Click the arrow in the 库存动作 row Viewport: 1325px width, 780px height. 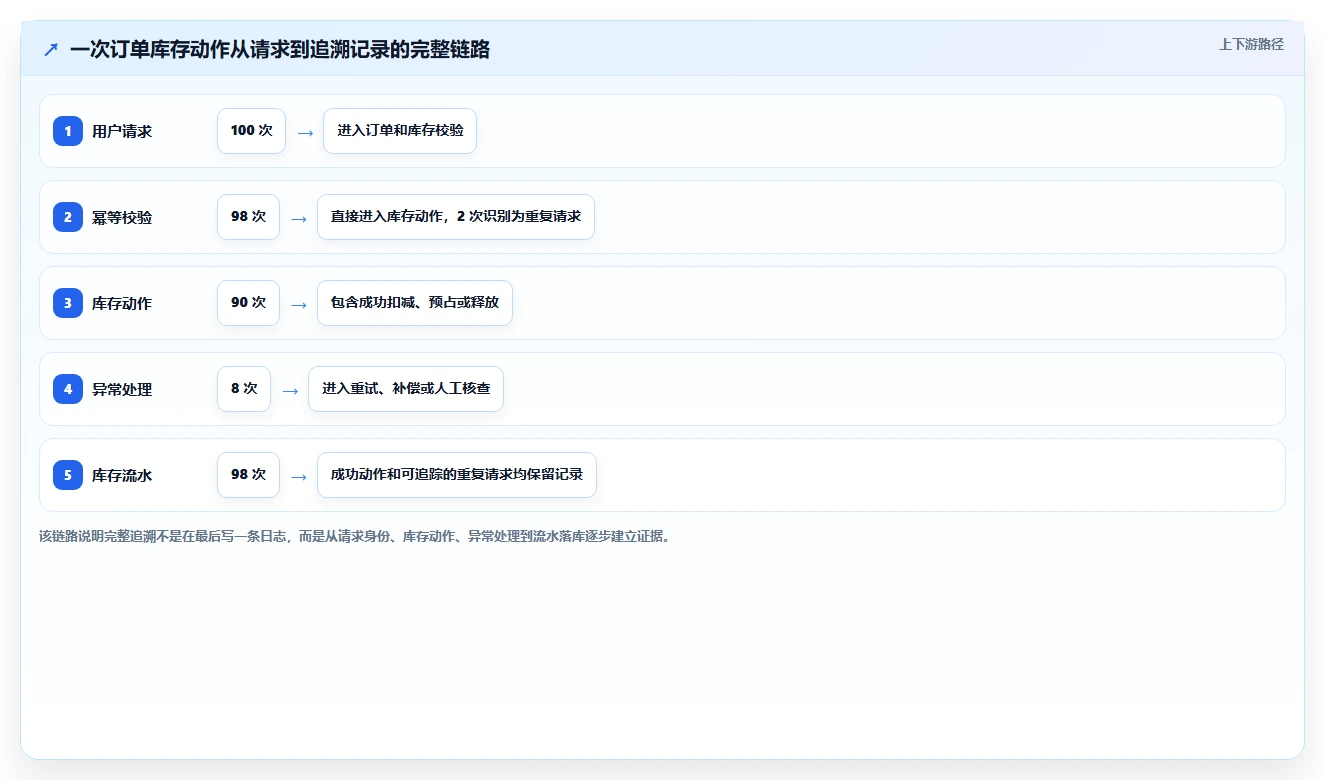point(298,304)
